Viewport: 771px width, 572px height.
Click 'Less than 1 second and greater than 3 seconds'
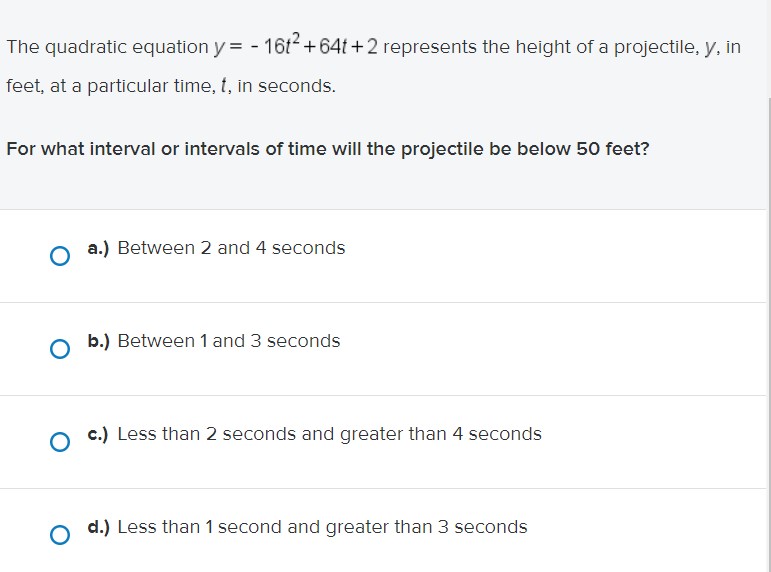point(322,527)
